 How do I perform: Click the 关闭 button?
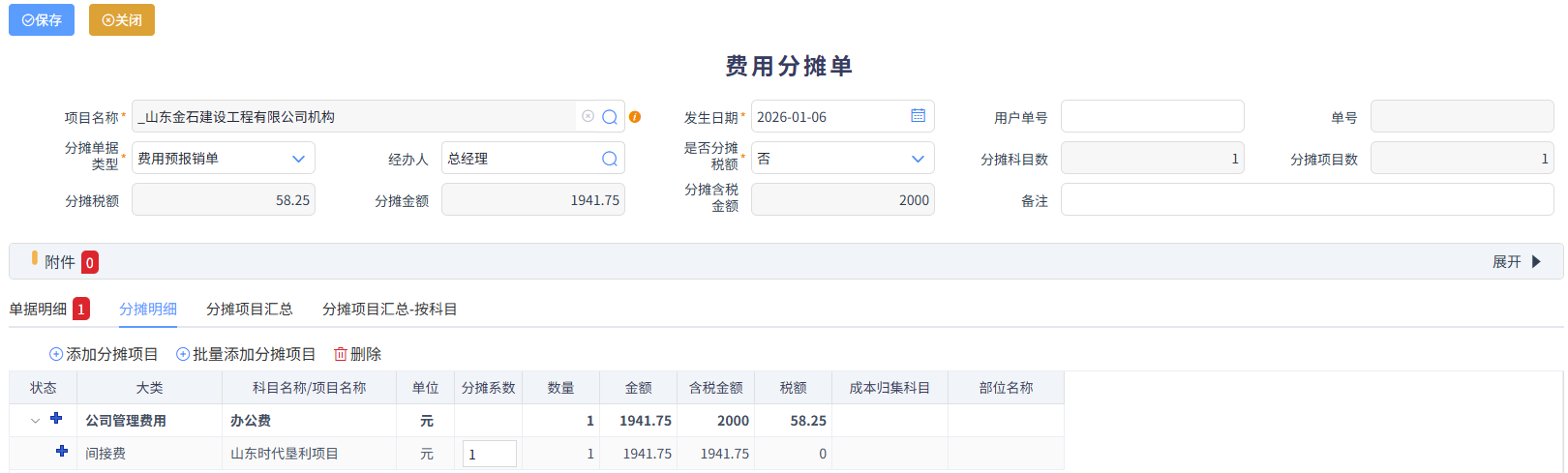(x=122, y=20)
